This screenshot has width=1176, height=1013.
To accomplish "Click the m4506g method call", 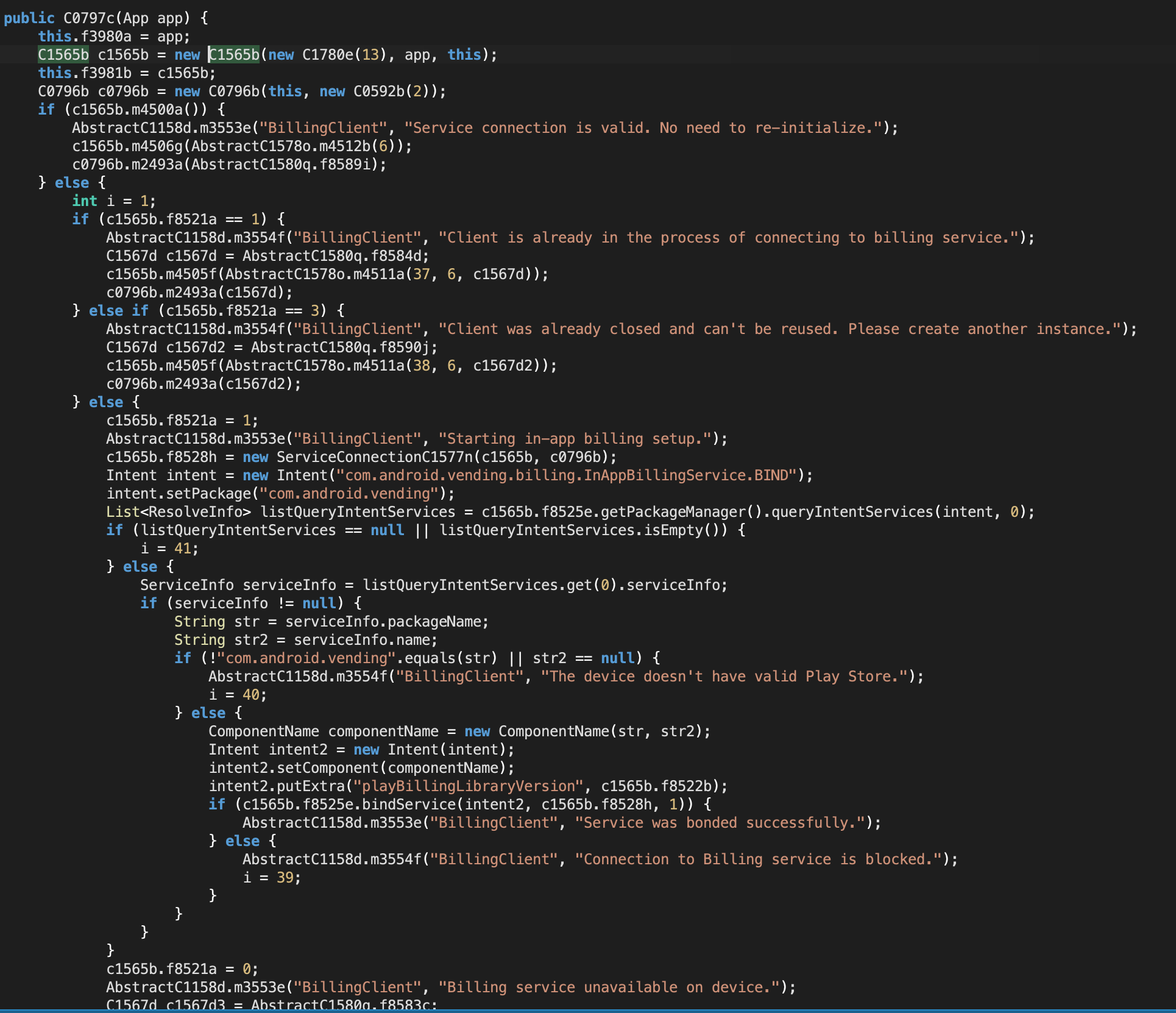I will click(157, 146).
